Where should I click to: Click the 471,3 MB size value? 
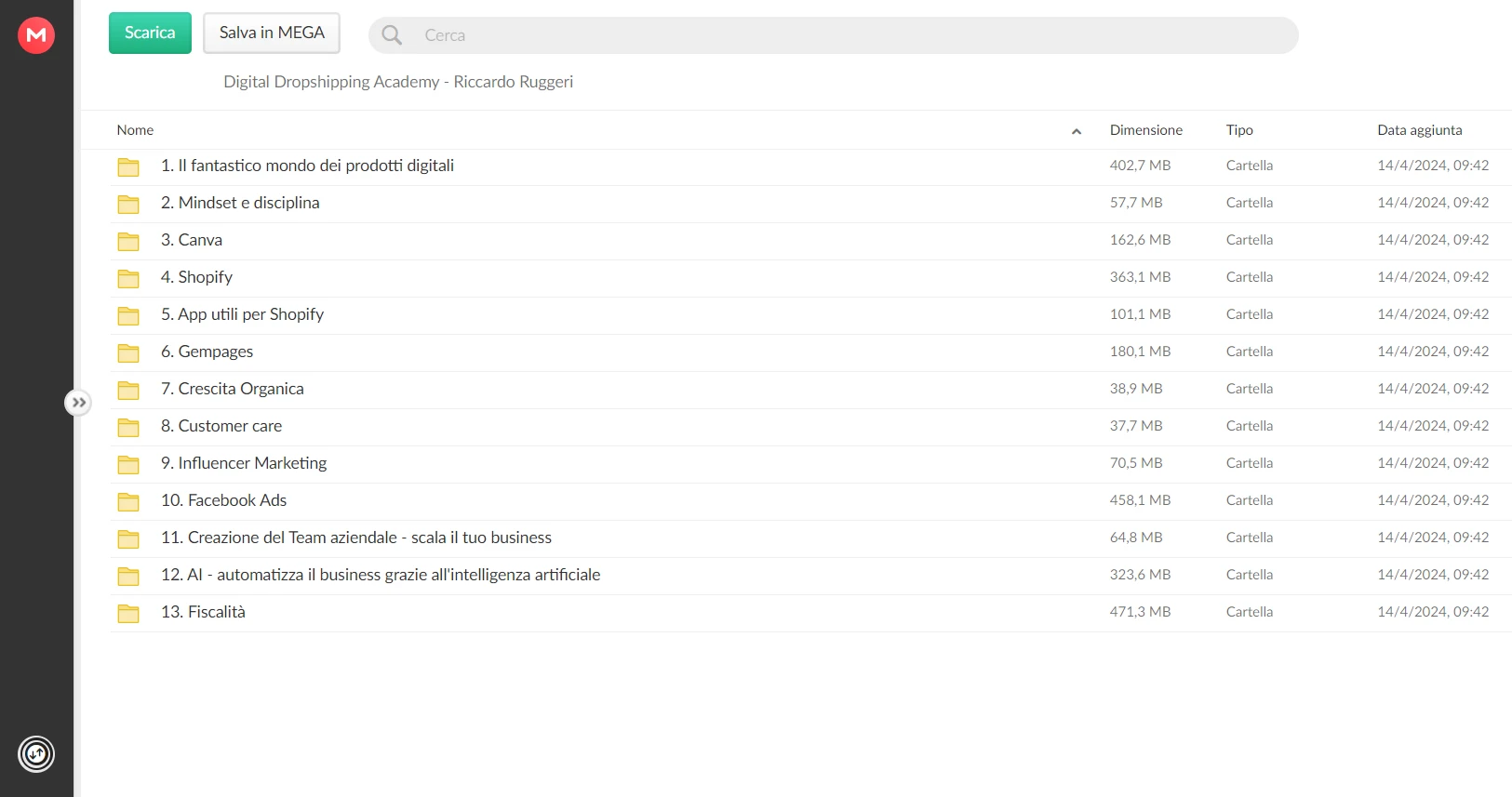tap(1140, 612)
